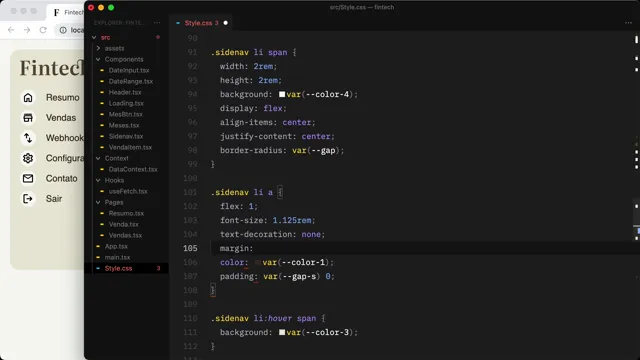This screenshot has height=360, width=640.
Task: Open main.tsx in the explorer
Action: (117, 258)
